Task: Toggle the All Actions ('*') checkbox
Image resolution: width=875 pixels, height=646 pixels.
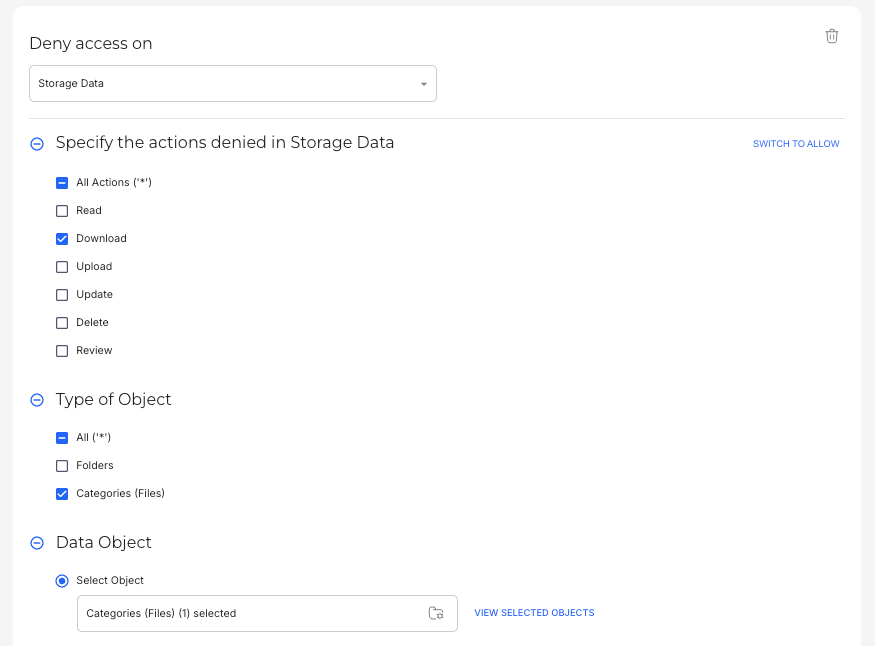Action: (x=62, y=183)
